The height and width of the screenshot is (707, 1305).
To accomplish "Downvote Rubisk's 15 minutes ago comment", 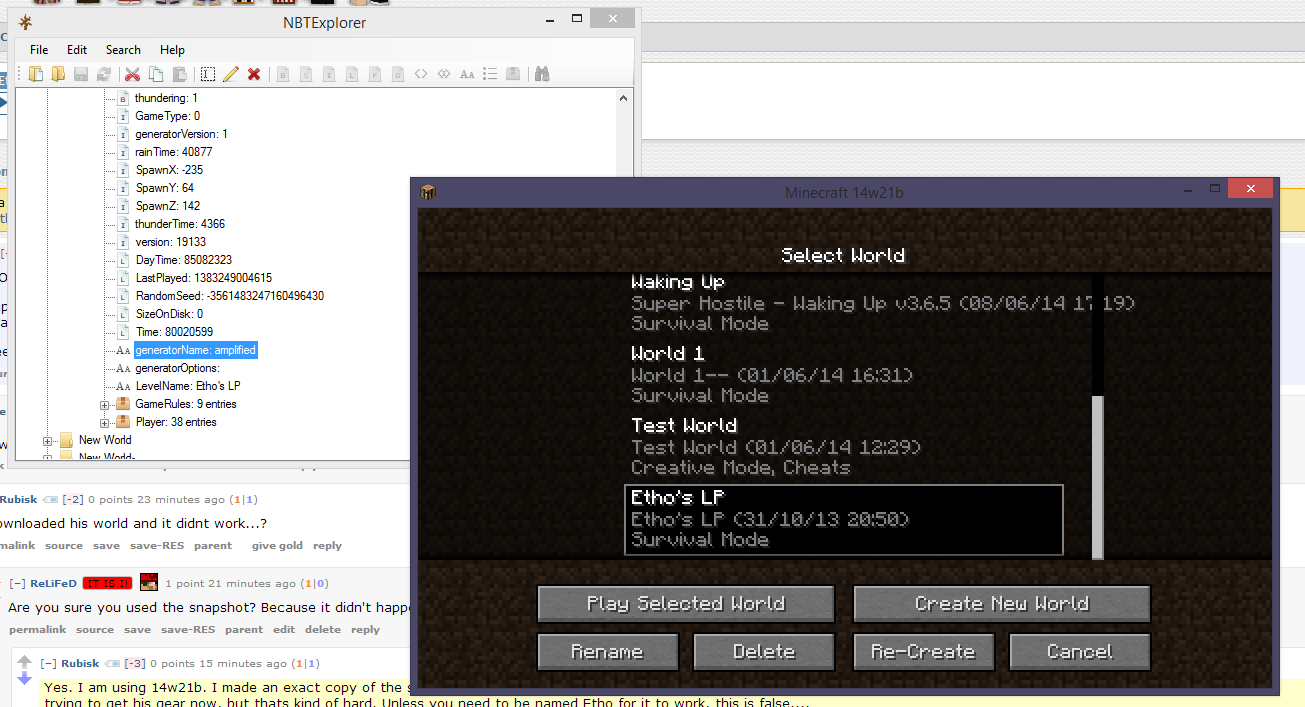I will 25,679.
